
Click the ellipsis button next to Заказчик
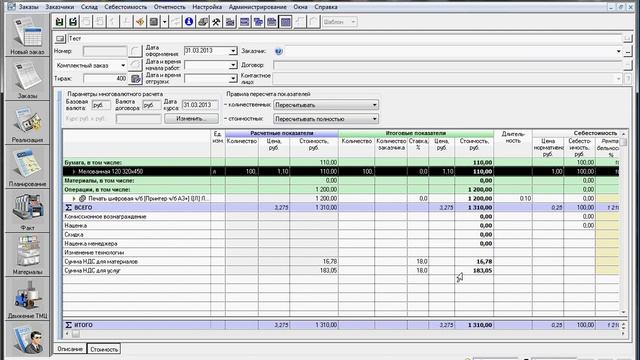tap(628, 51)
